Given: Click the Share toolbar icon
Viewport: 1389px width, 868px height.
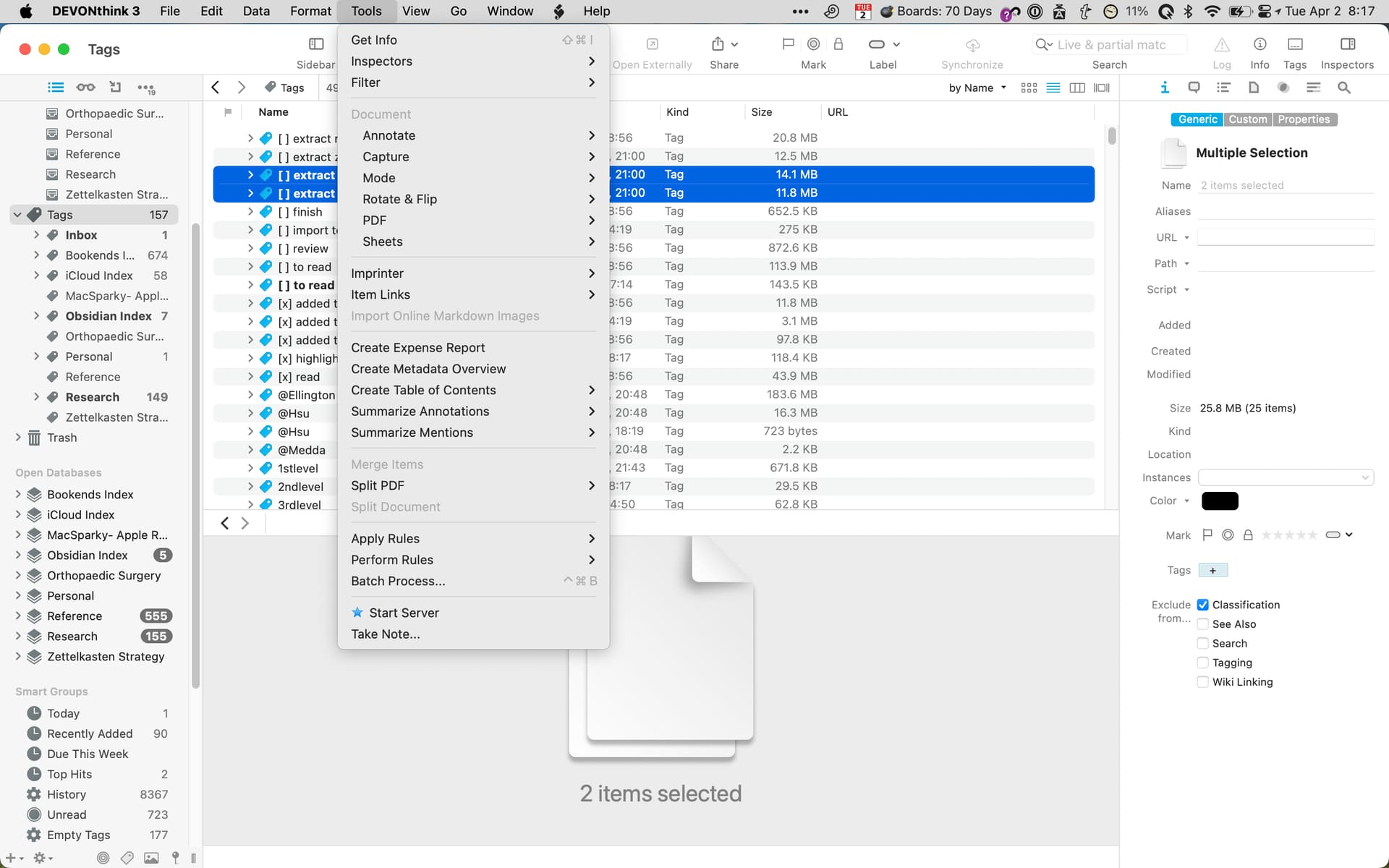Looking at the screenshot, I should point(718,45).
